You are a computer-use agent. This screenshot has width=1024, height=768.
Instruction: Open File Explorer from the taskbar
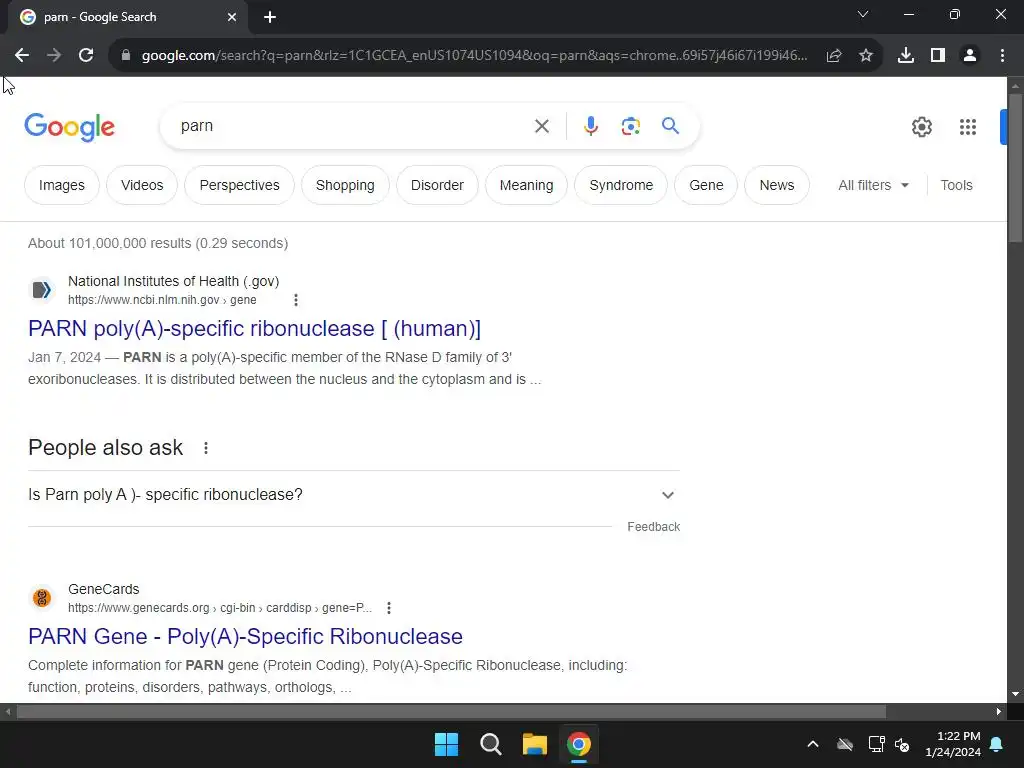pos(534,744)
